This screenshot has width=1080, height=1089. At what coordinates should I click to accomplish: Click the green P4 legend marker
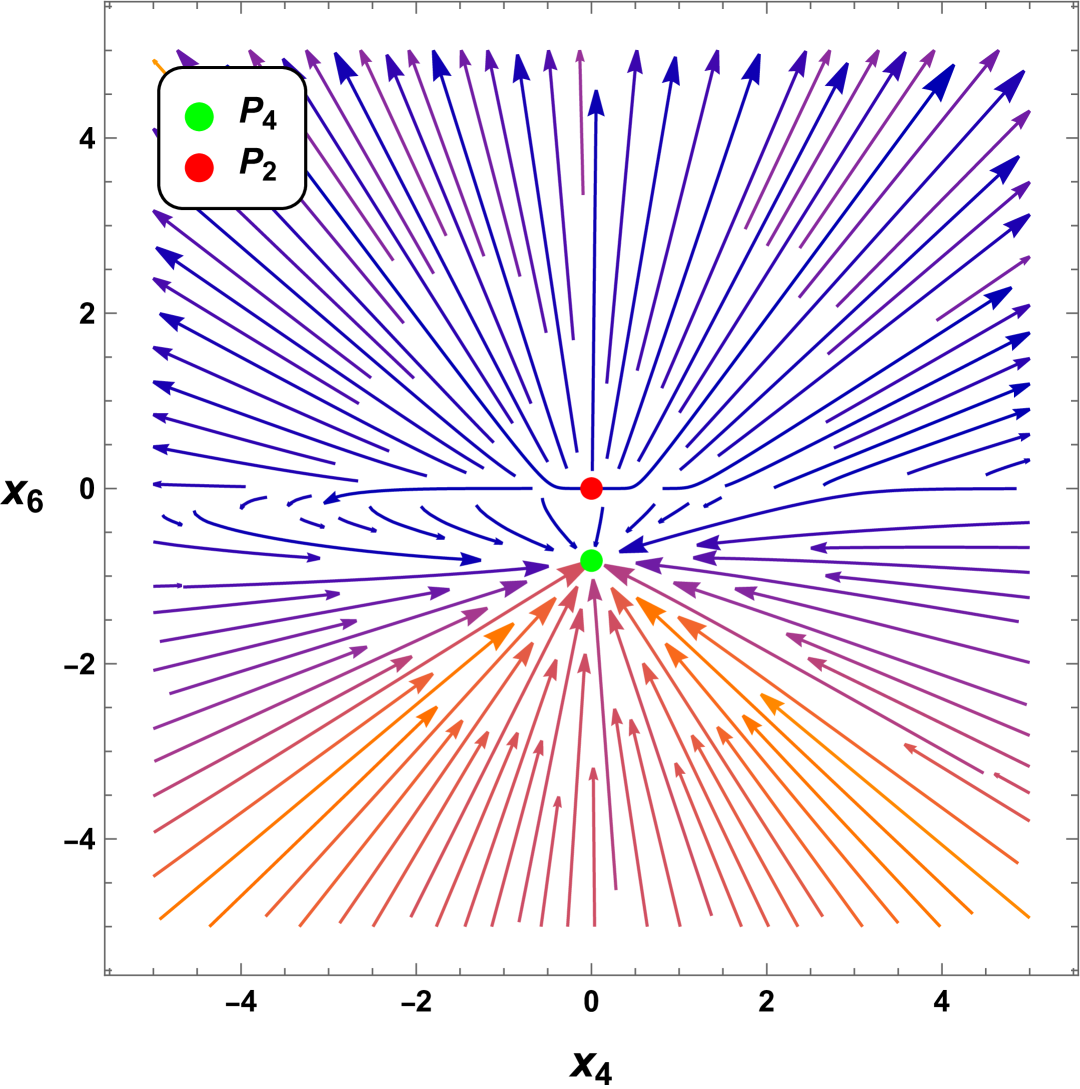pyautogui.click(x=199, y=117)
